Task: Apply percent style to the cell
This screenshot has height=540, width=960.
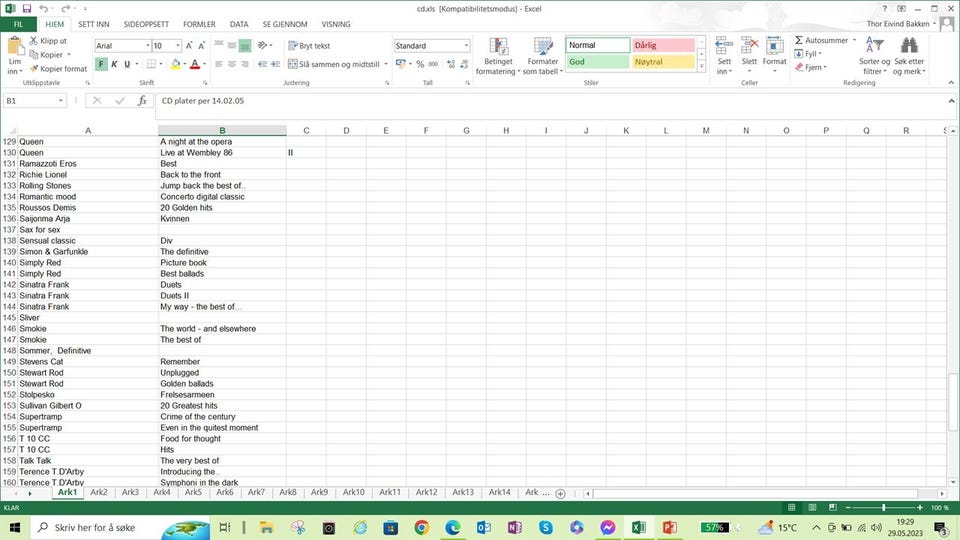Action: (x=420, y=64)
